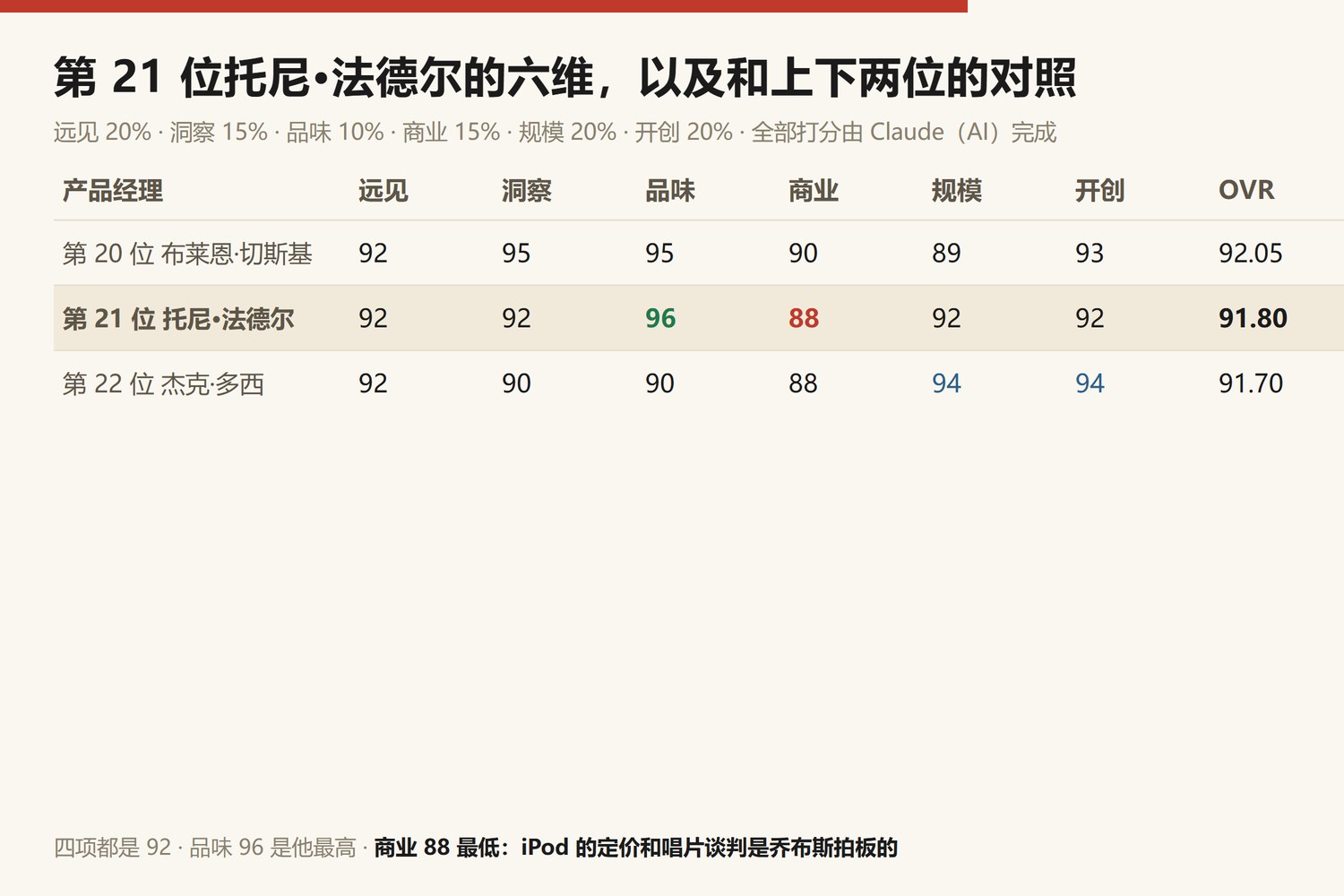This screenshot has height=896, width=1344.
Task: Click the blue 开创 score 94
Action: pyautogui.click(x=1090, y=383)
